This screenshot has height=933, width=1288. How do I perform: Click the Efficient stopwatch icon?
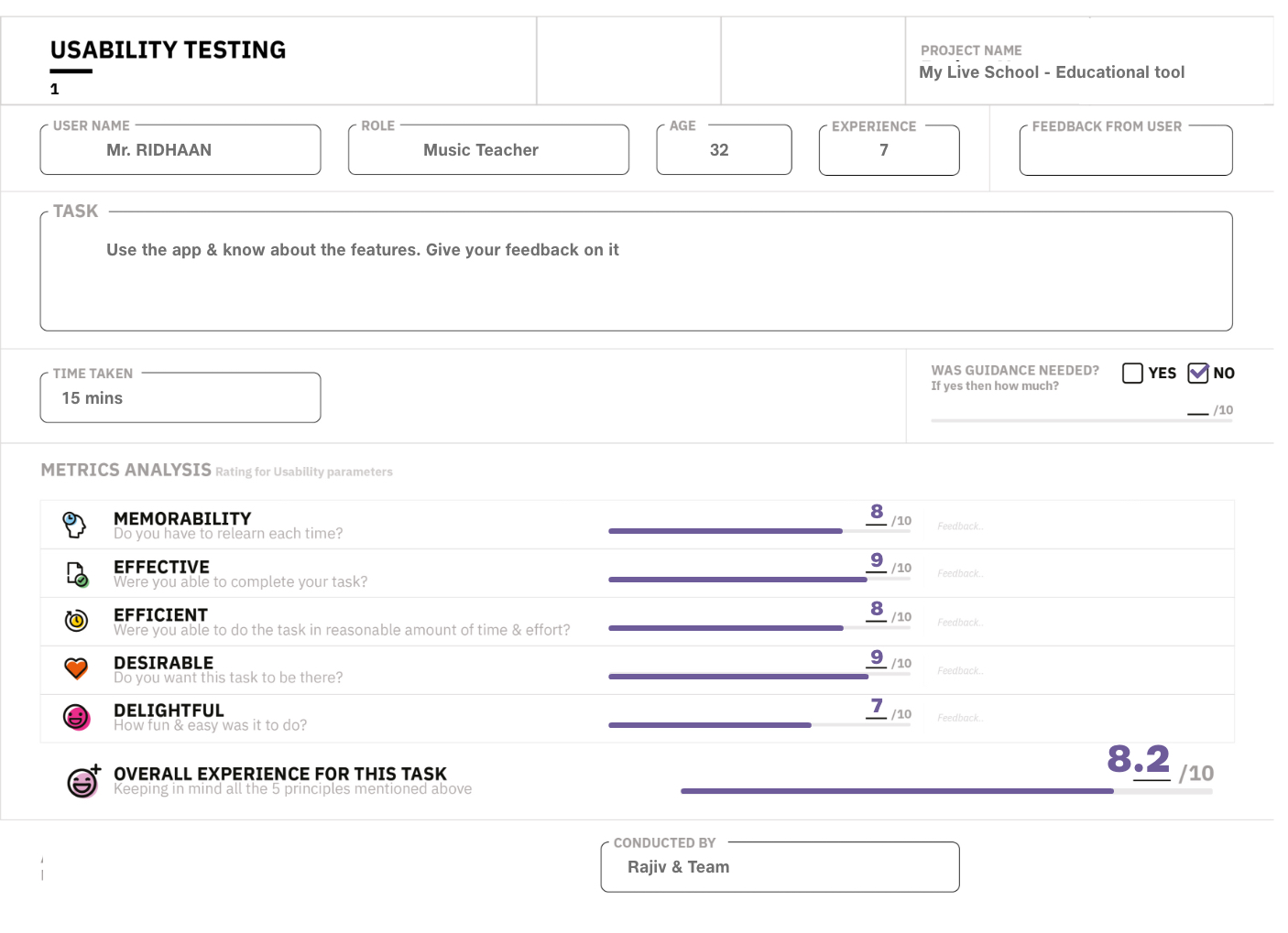76,621
